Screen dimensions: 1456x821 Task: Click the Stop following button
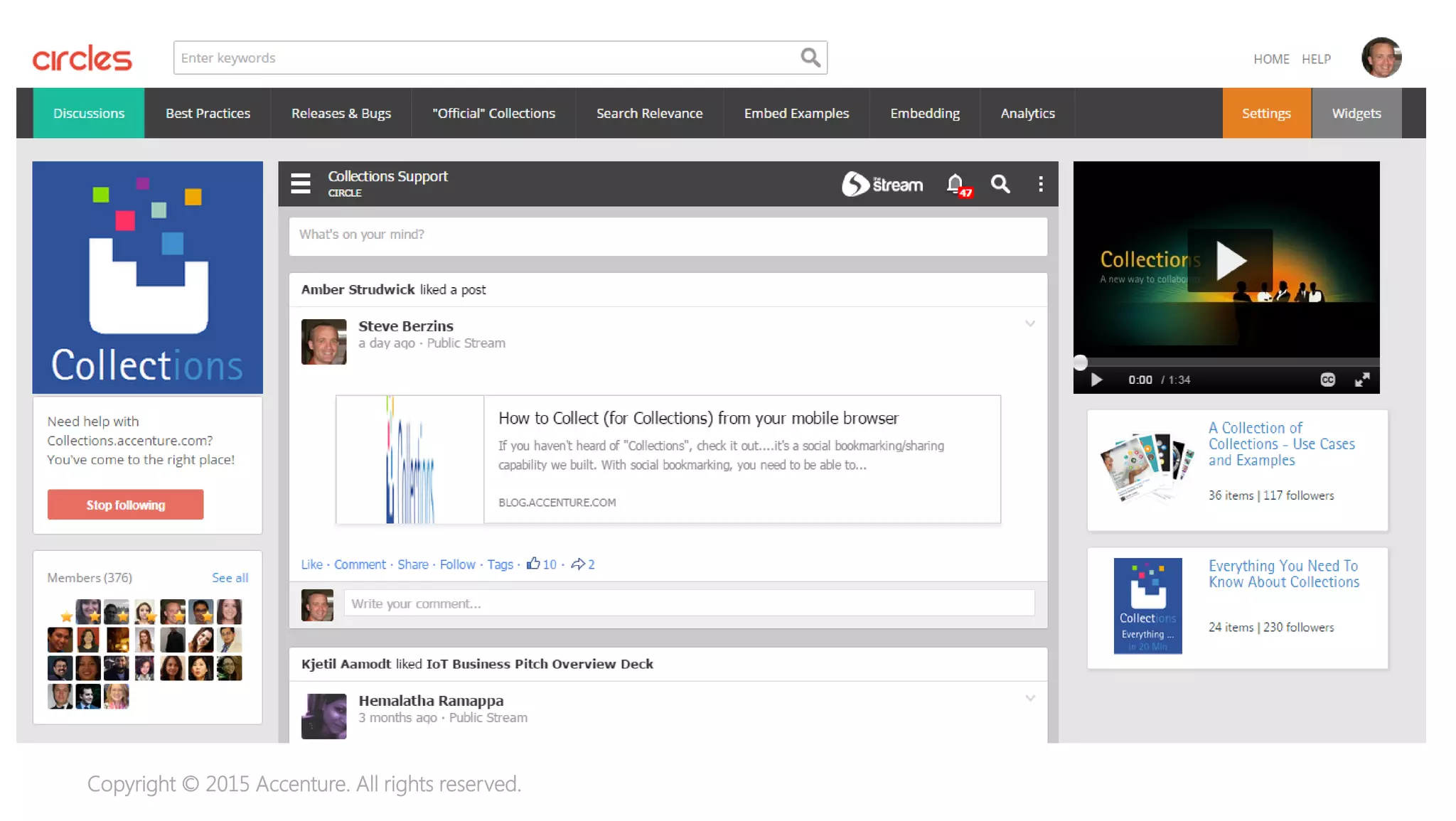pyautogui.click(x=125, y=505)
